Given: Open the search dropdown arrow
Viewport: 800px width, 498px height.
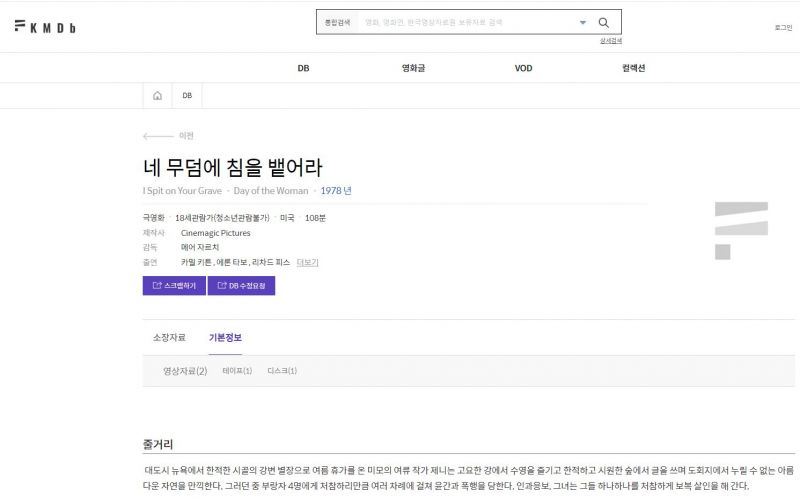Looking at the screenshot, I should click(x=582, y=22).
